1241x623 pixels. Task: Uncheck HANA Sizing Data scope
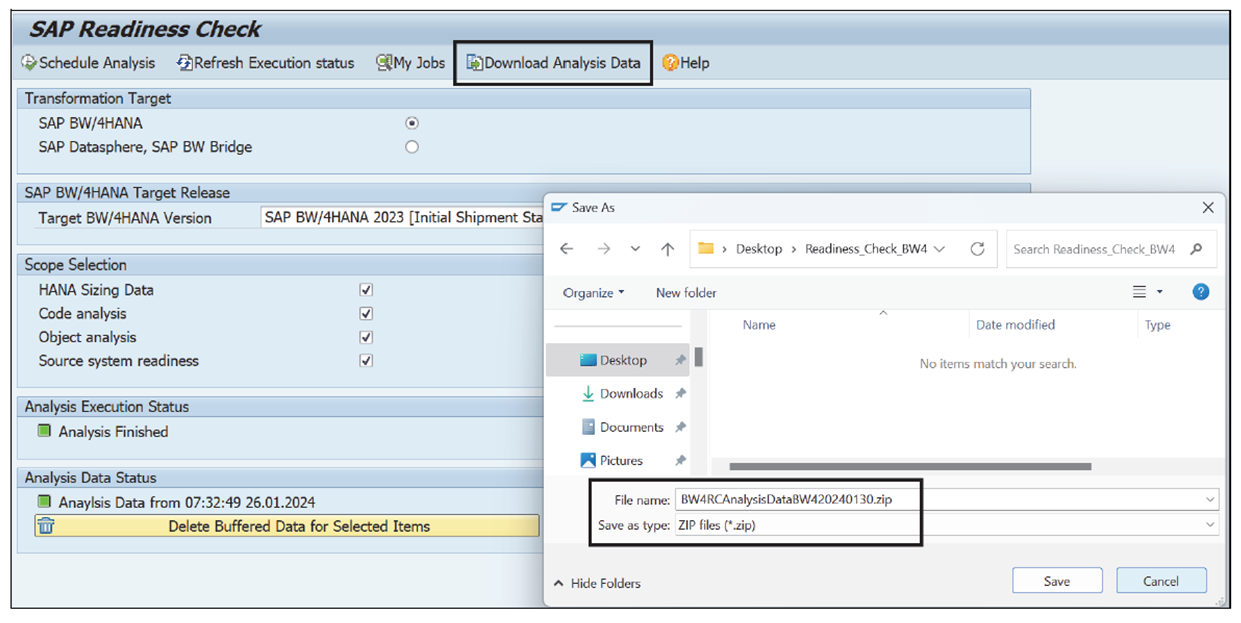click(365, 290)
